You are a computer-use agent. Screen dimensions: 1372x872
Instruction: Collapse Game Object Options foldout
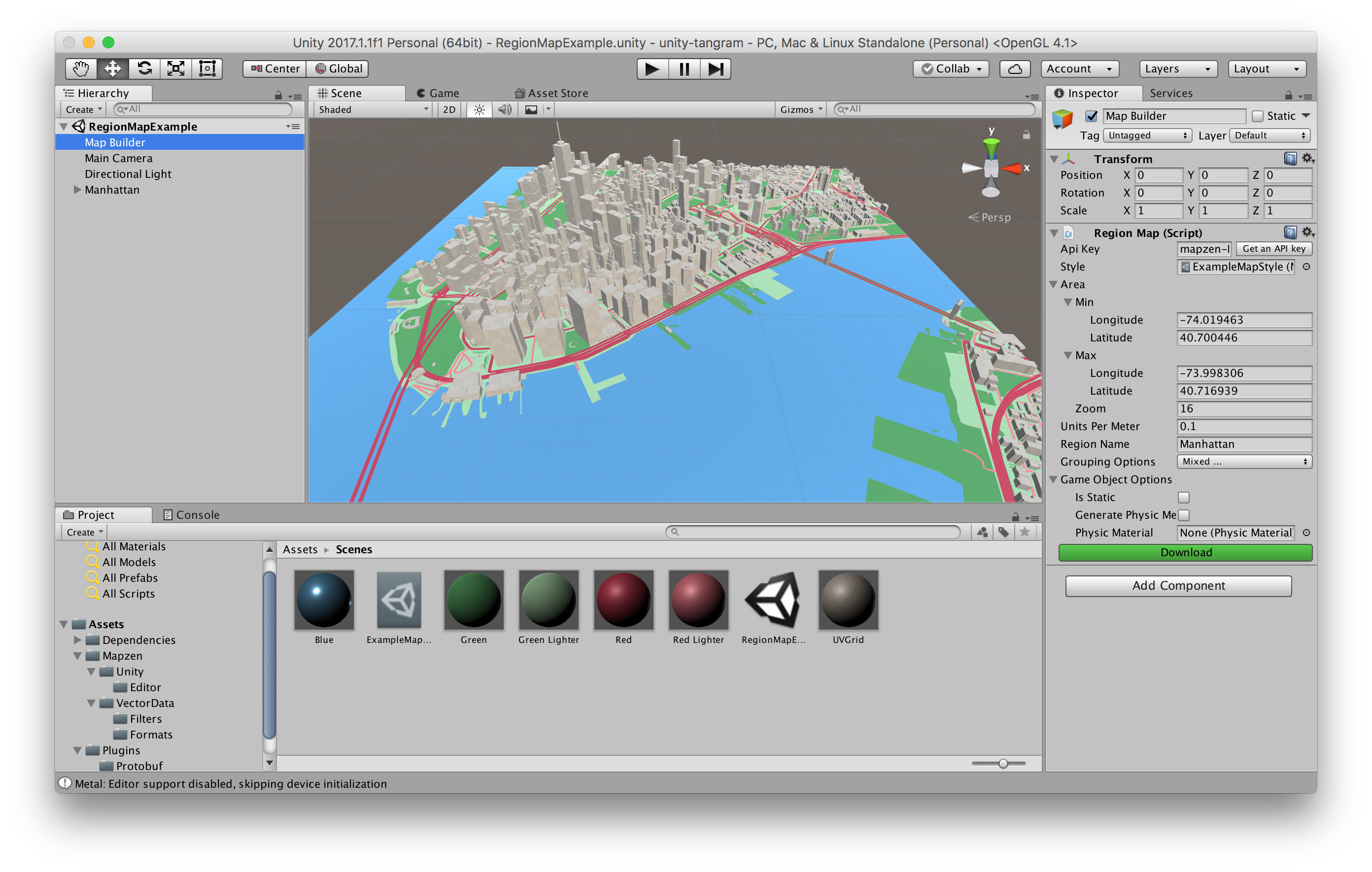1054,479
